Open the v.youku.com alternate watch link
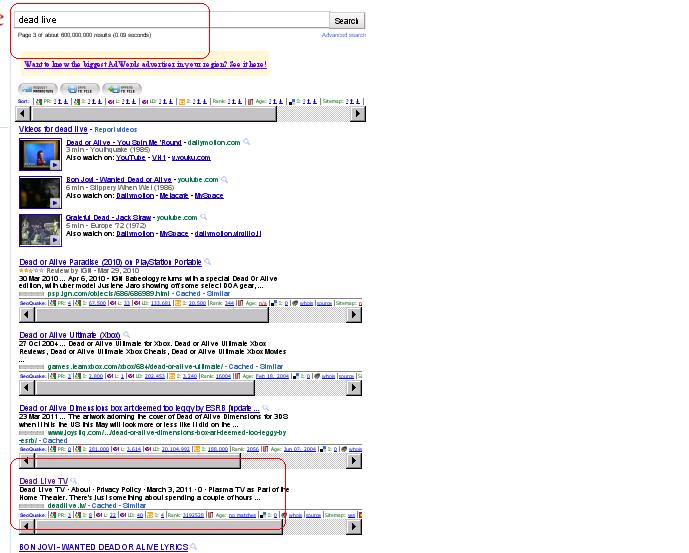Viewport: 689px width, 553px height. coord(191,157)
